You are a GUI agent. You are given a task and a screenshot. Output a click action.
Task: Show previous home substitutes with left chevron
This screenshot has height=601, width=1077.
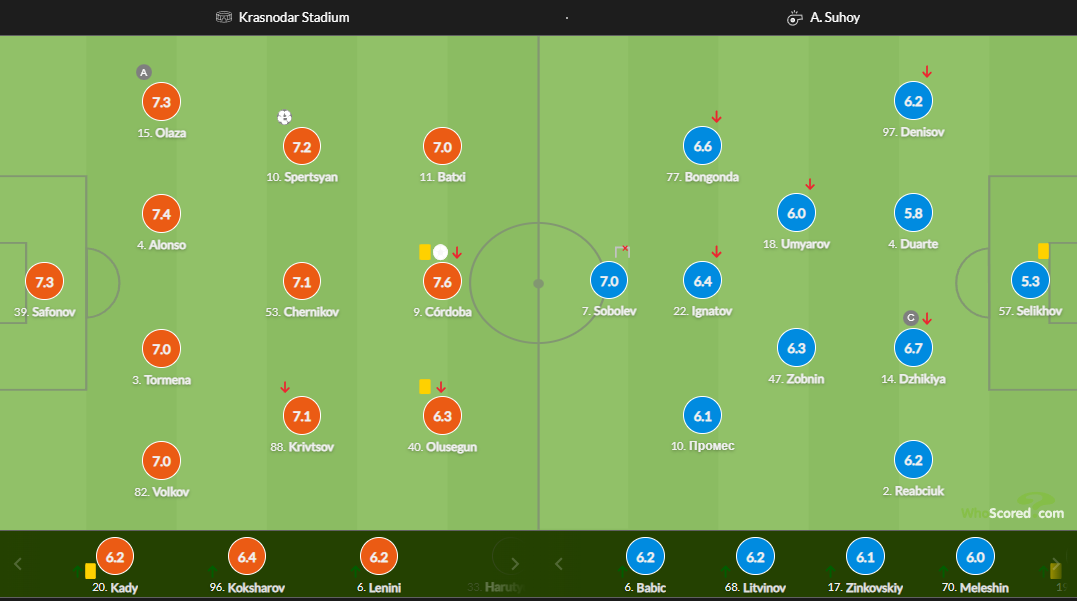(x=18, y=564)
